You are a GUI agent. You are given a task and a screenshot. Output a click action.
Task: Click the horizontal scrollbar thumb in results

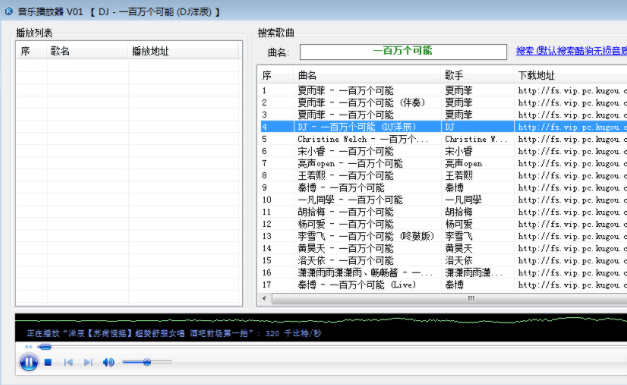[x=449, y=298]
